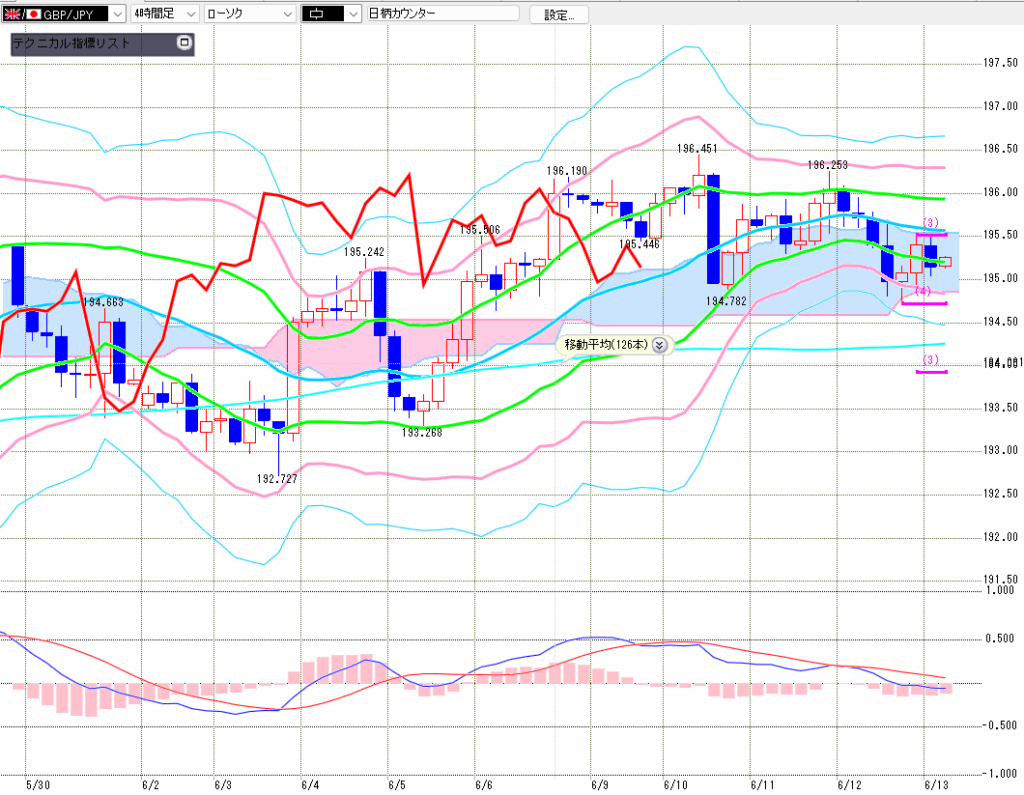Click the 6/2 date axis label
The height and width of the screenshot is (795, 1024).
pyautogui.click(x=150, y=785)
